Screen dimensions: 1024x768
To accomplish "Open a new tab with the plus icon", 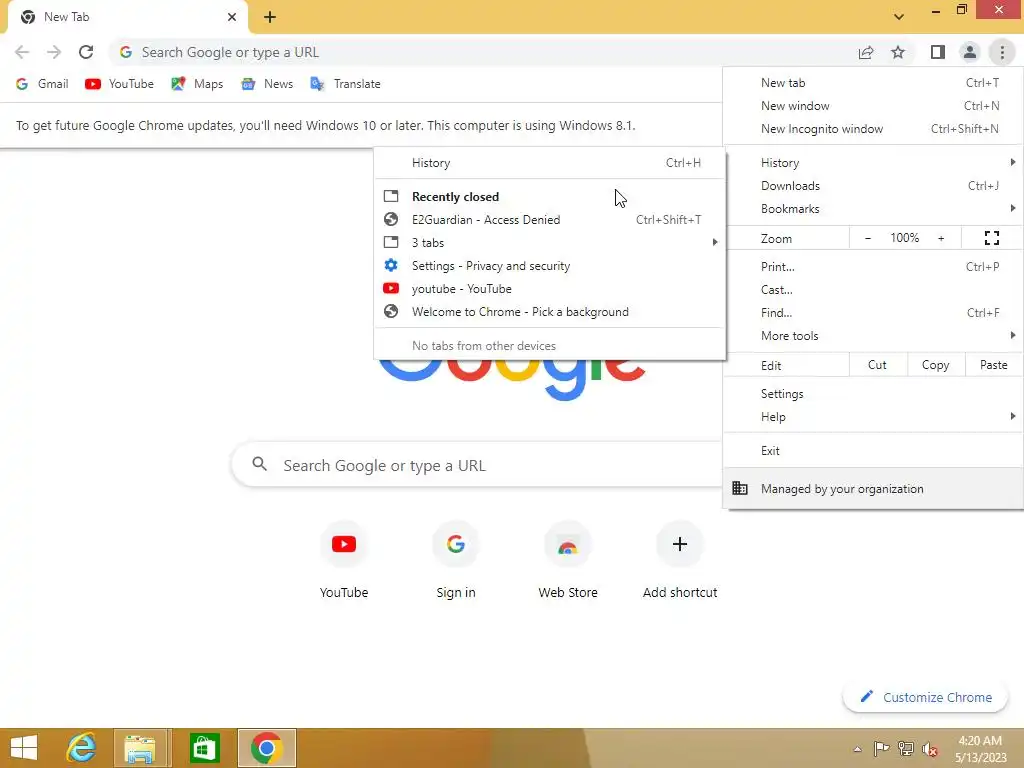I will (270, 17).
